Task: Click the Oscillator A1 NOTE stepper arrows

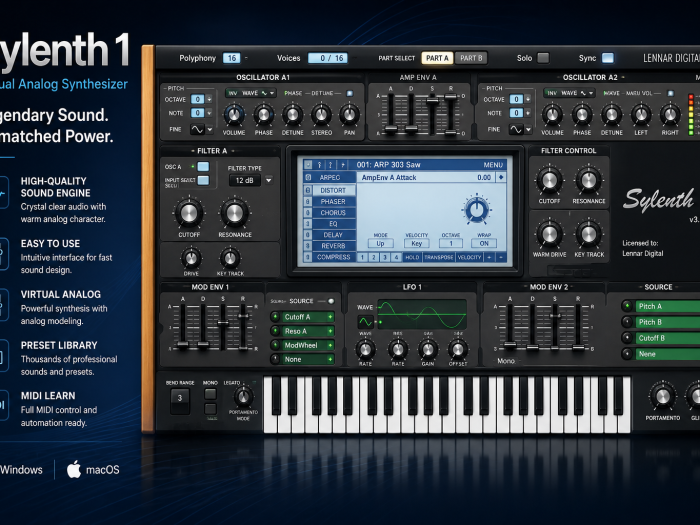Action: [209, 113]
